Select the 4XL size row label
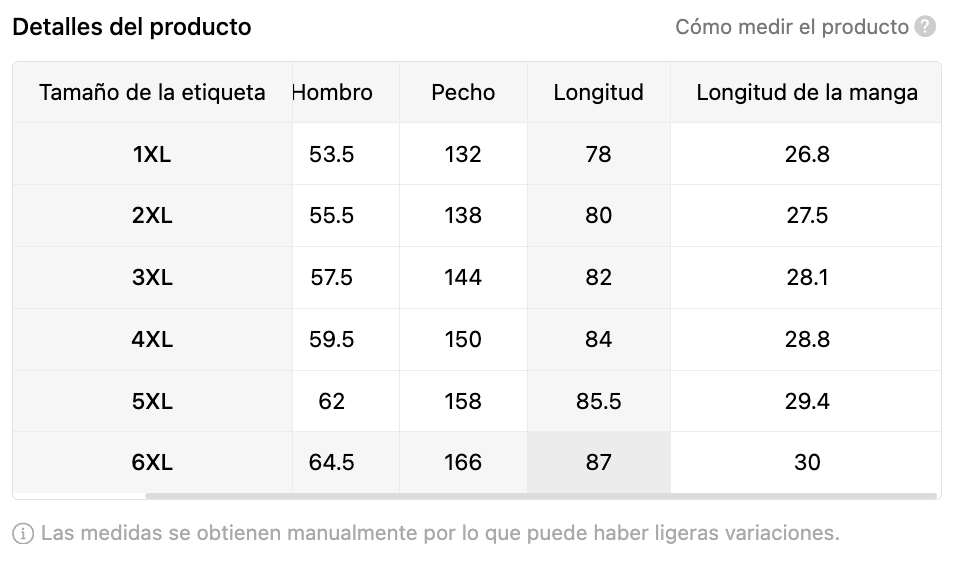This screenshot has width=958, height=564. click(x=152, y=340)
